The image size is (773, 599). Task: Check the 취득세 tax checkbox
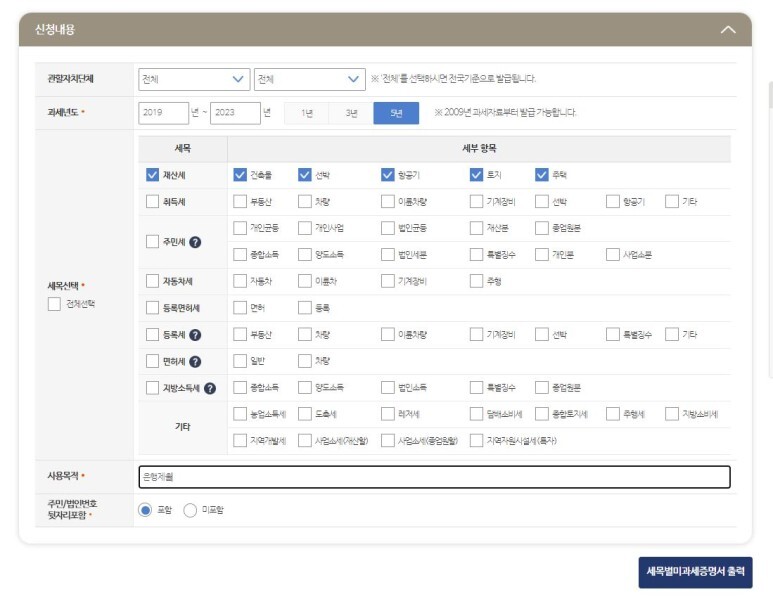152,202
